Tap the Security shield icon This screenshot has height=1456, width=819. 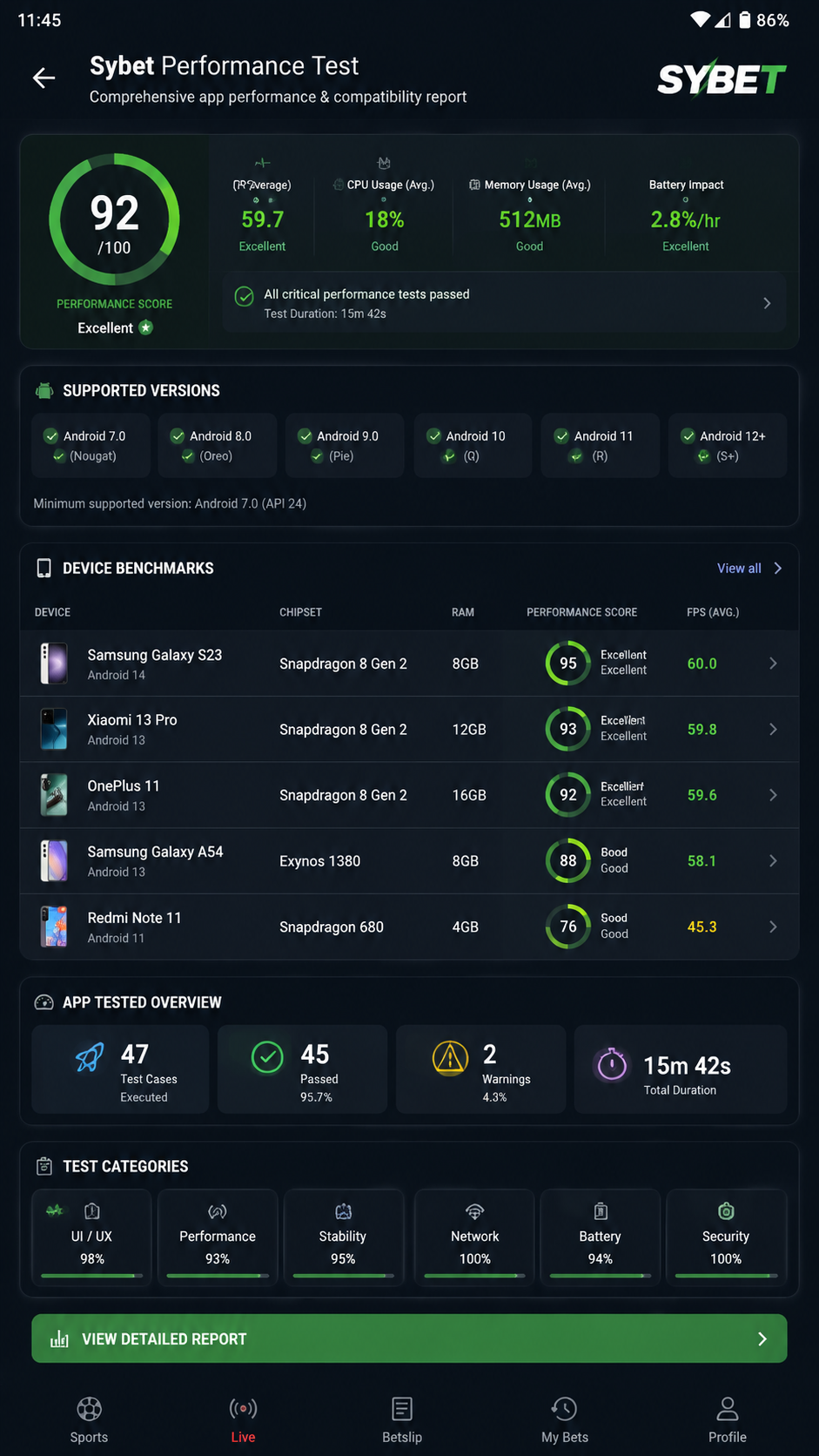[x=726, y=1211]
